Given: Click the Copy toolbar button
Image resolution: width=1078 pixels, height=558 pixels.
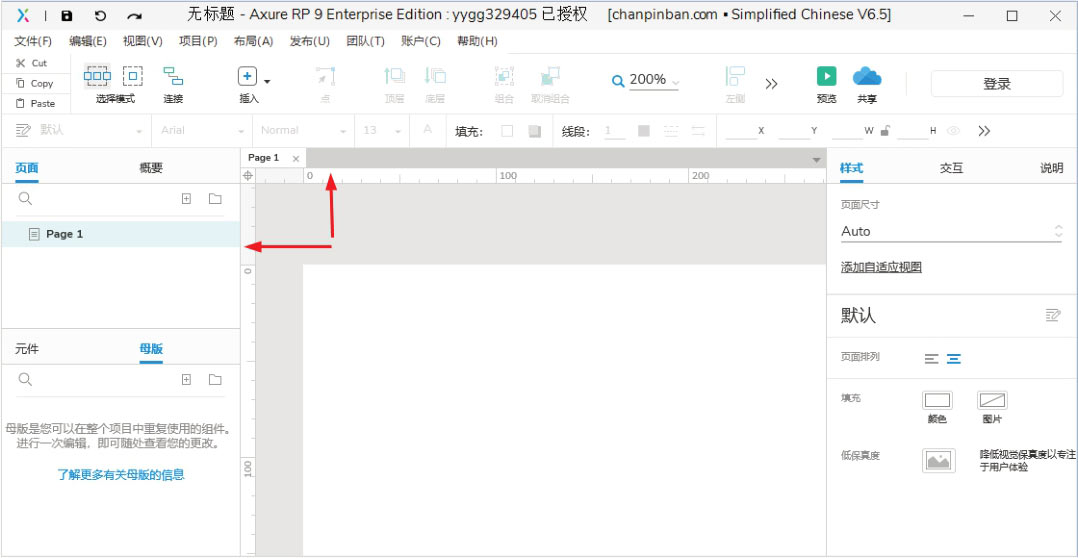Looking at the screenshot, I should pyautogui.click(x=34, y=83).
